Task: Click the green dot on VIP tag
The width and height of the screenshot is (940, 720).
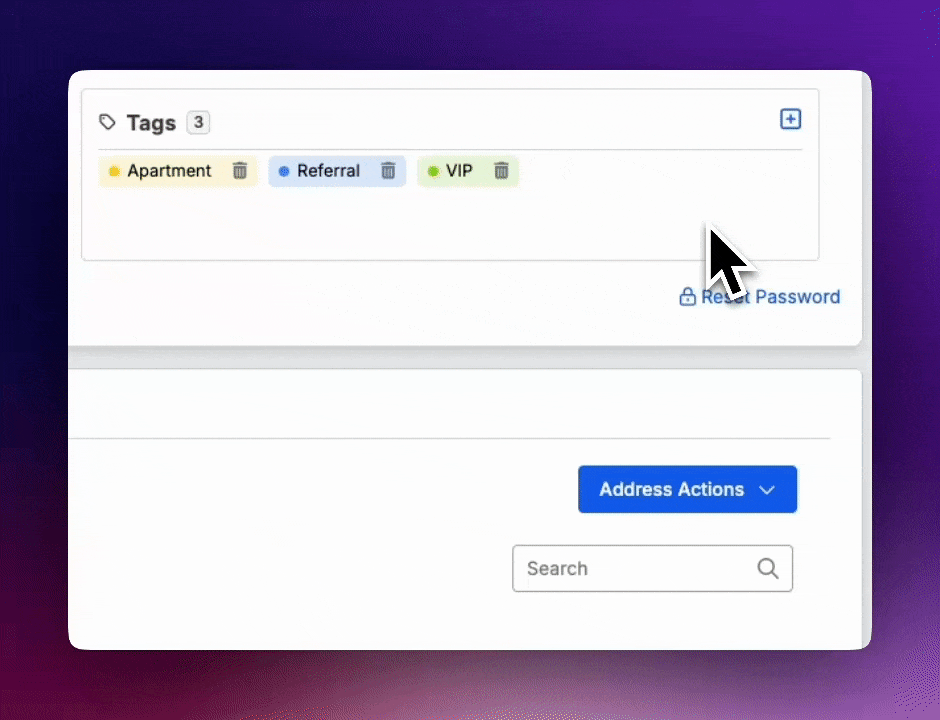Action: (x=433, y=171)
